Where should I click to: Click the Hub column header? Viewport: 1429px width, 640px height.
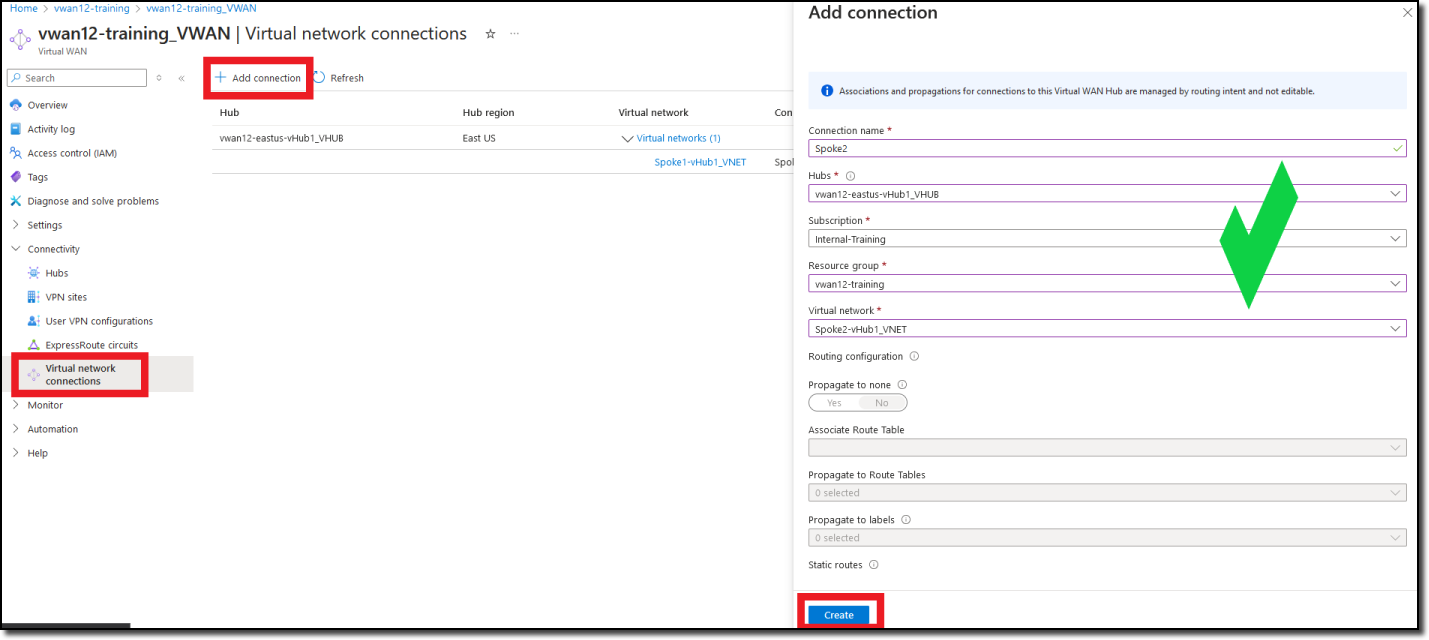[229, 112]
